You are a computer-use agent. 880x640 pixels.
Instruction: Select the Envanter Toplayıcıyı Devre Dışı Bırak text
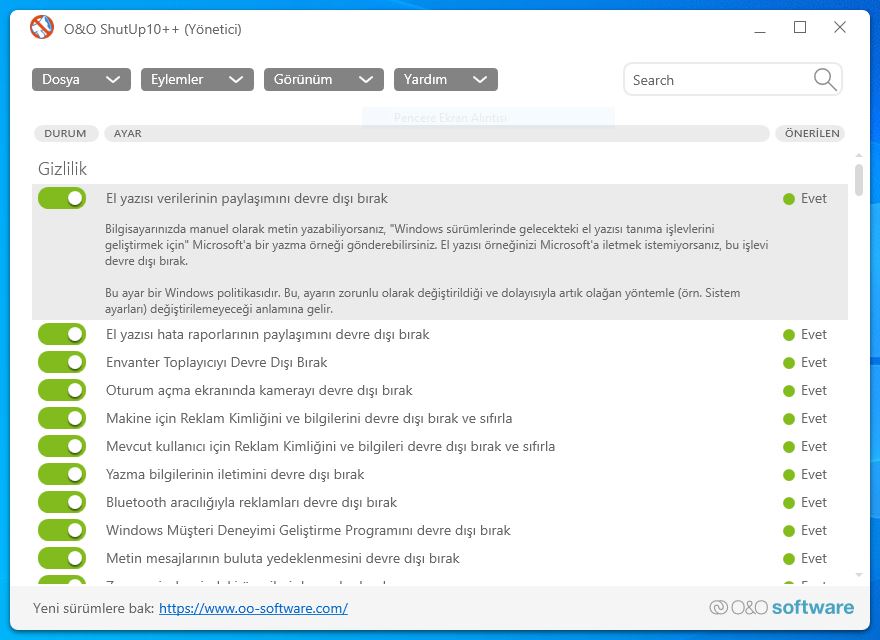pyautogui.click(x=217, y=363)
